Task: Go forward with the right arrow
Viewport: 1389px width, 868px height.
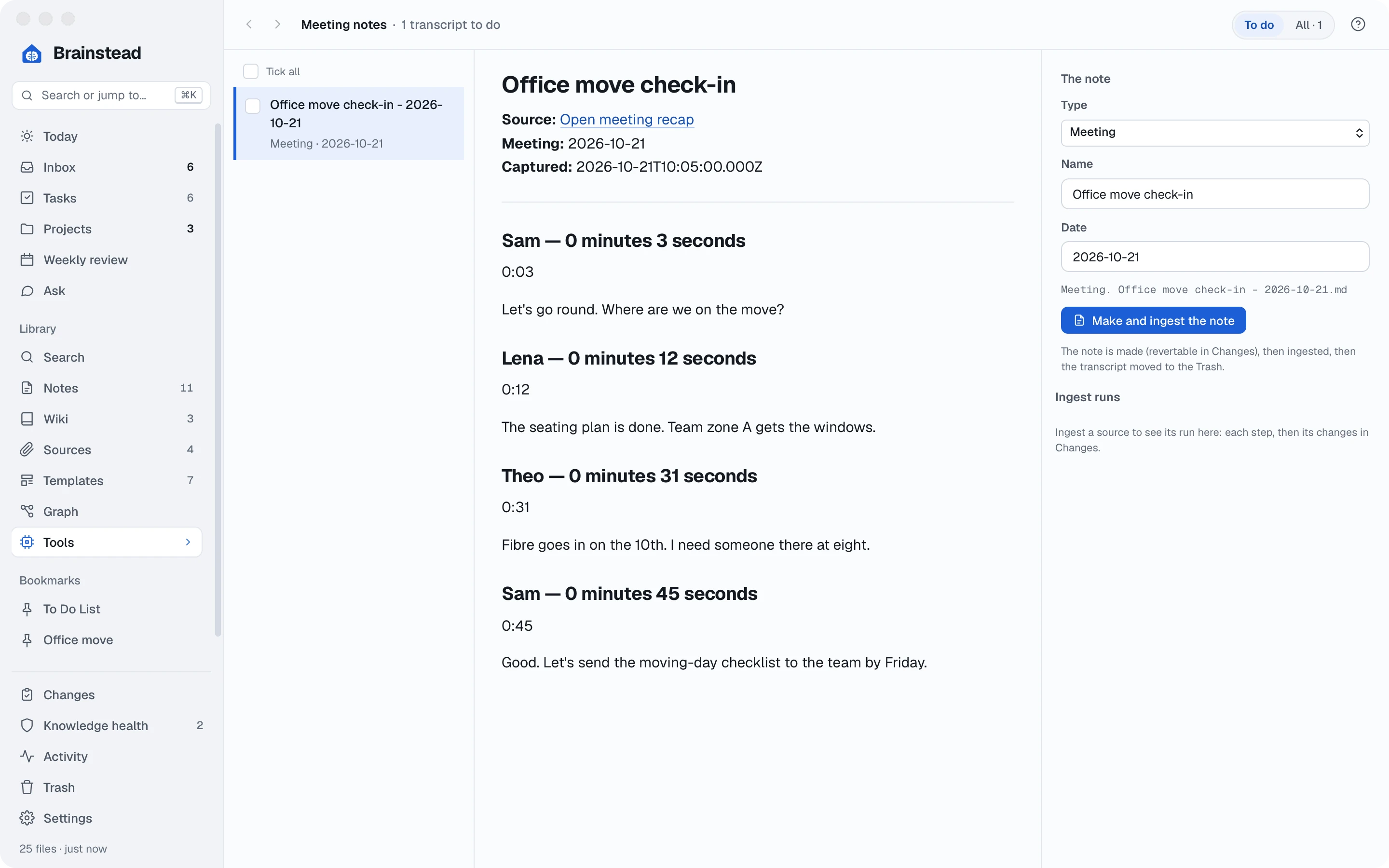Action: 277,25
